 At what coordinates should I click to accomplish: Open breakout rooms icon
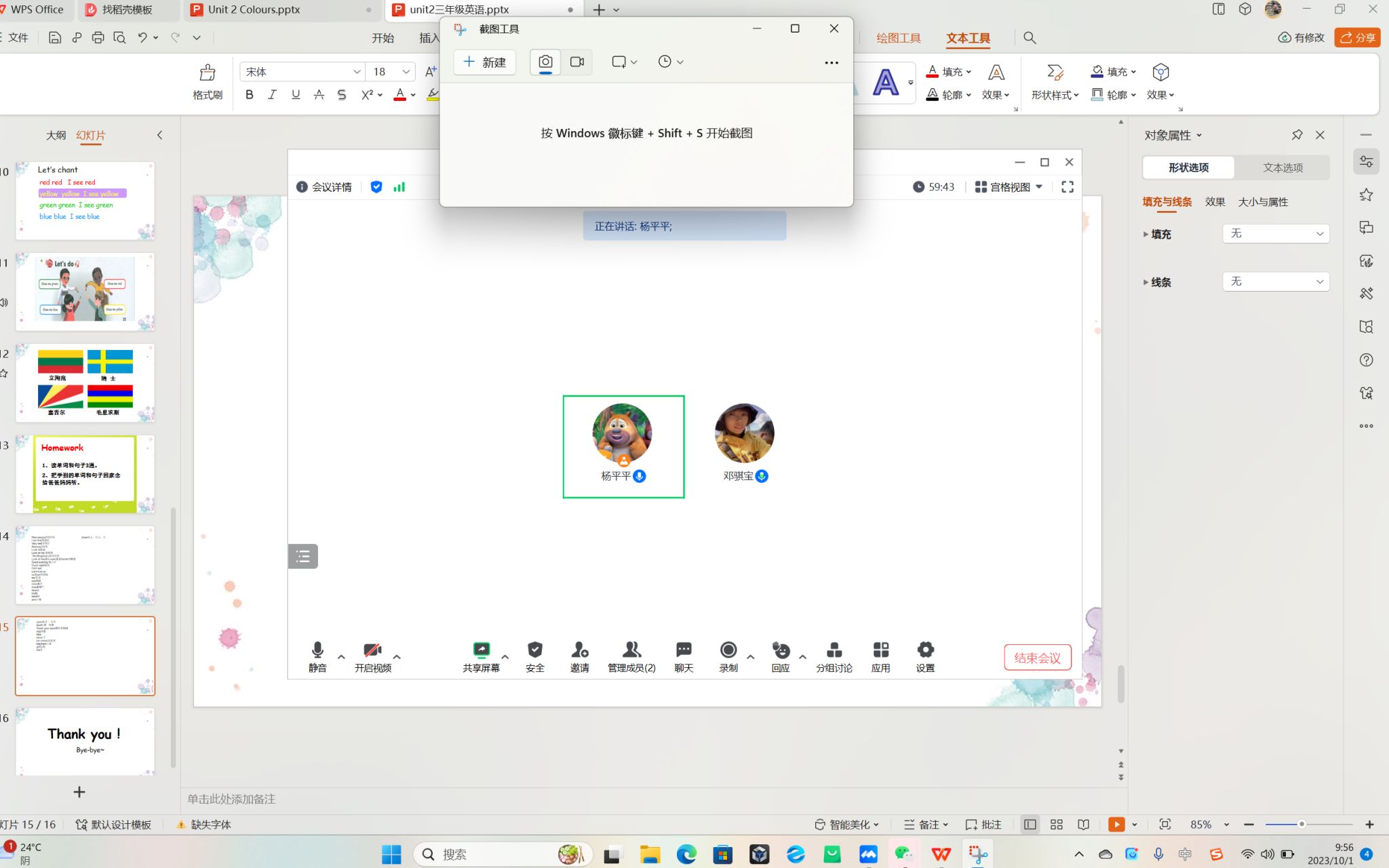point(834,650)
